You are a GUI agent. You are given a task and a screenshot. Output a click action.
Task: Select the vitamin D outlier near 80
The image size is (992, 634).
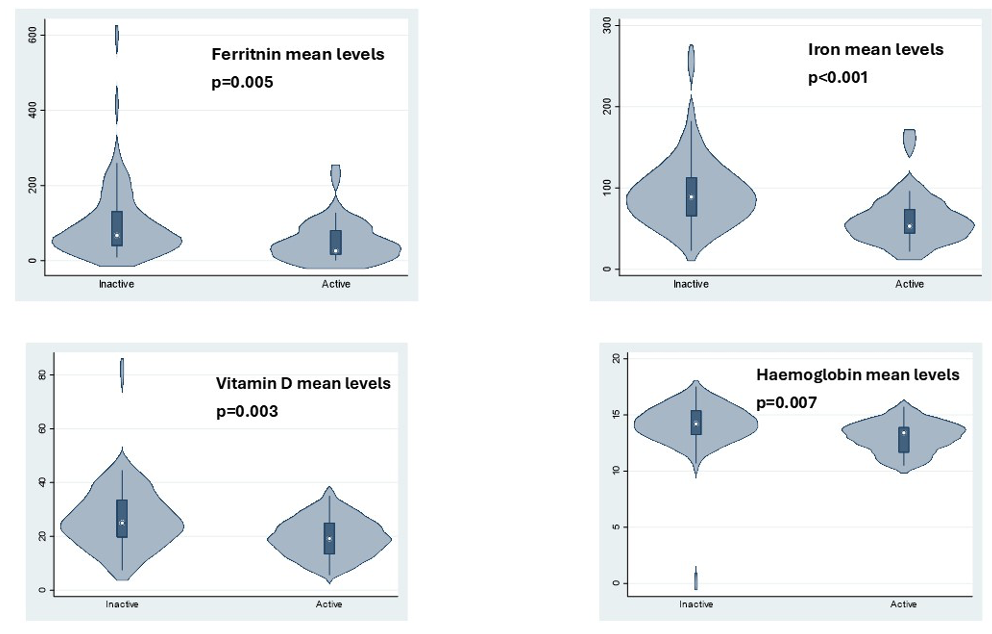(x=122, y=372)
